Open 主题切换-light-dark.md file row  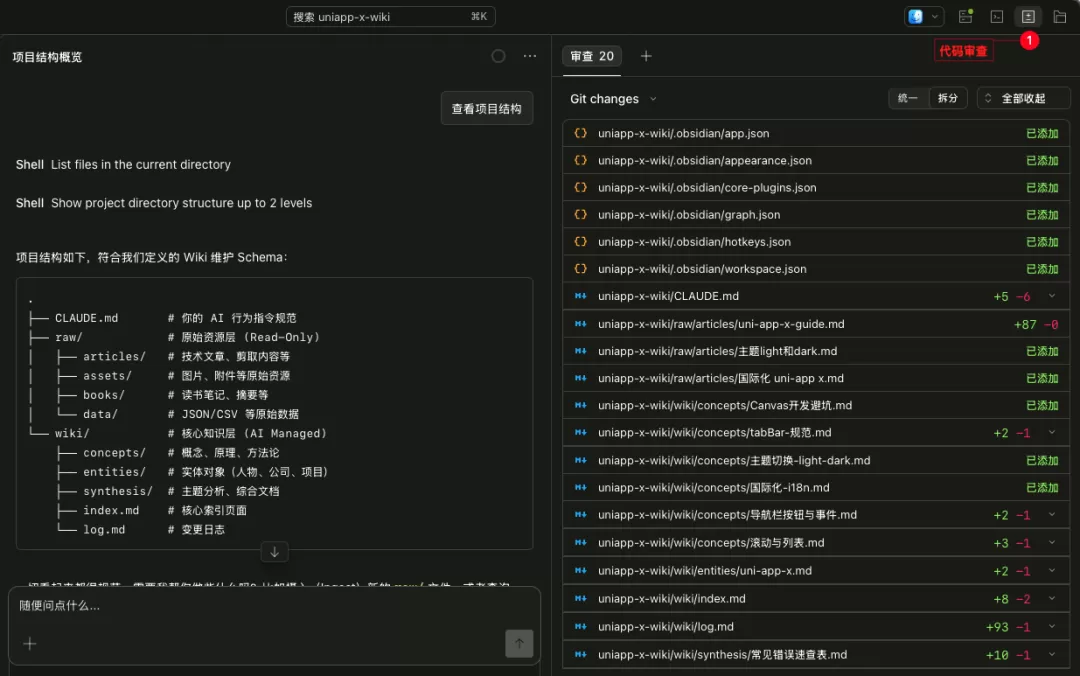816,460
